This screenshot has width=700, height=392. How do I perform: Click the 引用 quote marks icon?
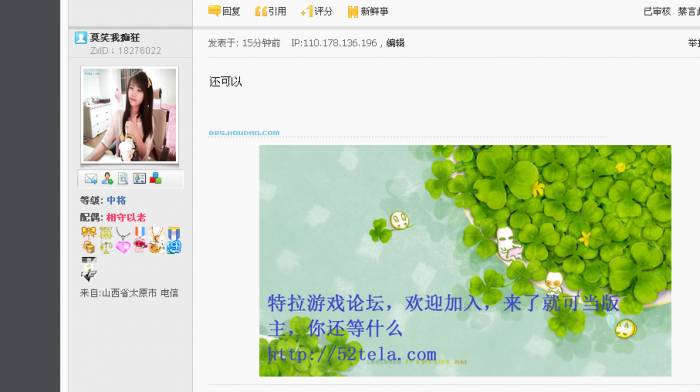point(261,11)
